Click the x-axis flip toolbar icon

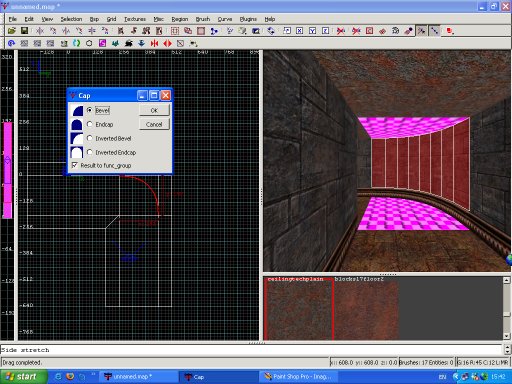(40, 31)
